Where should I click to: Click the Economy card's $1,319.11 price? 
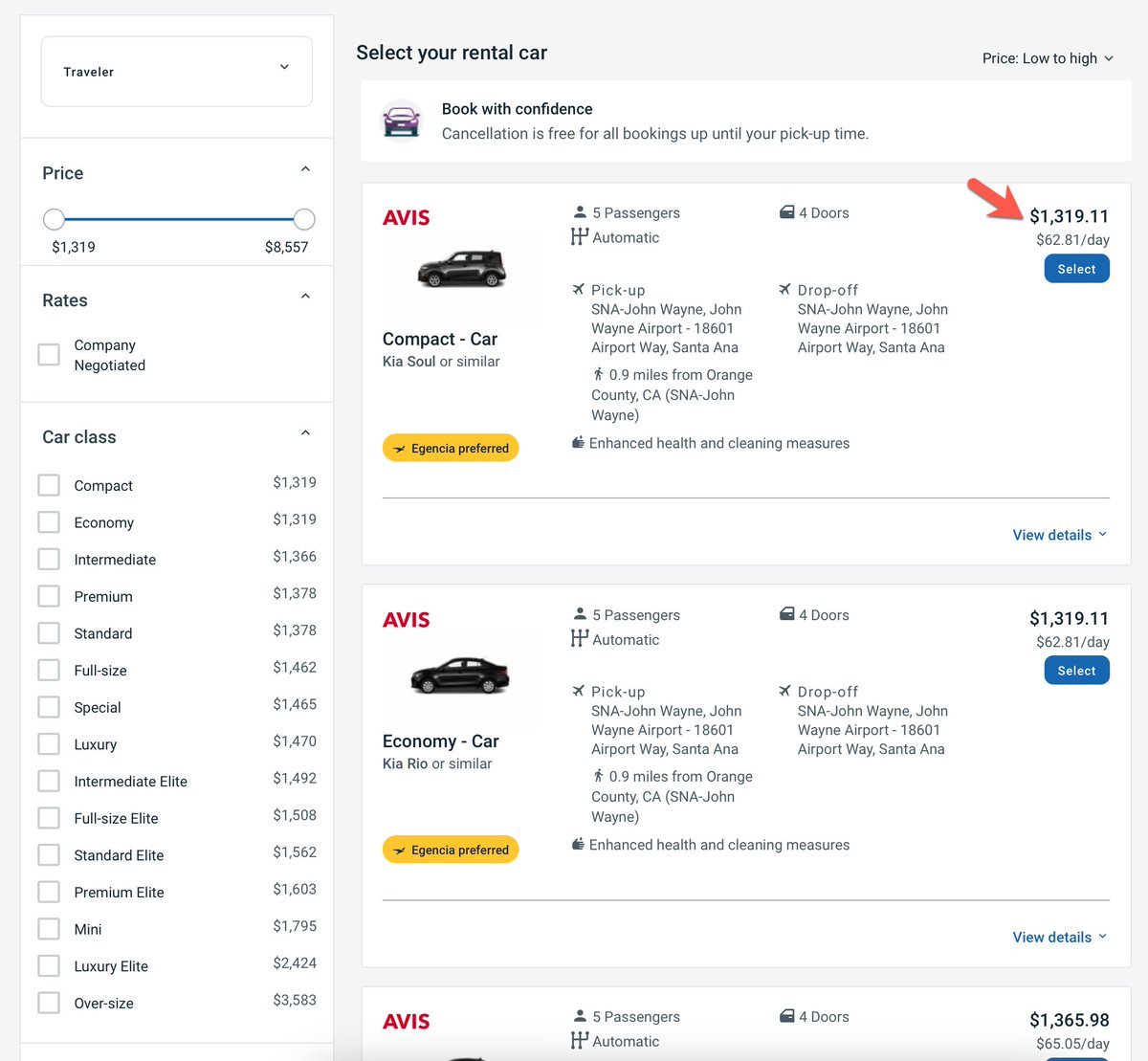tap(1070, 618)
